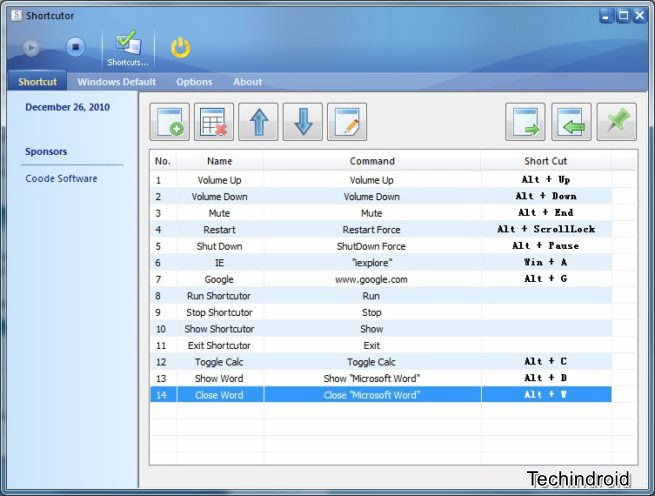Open the Windows Default tab
The width and height of the screenshot is (655, 496).
click(117, 82)
